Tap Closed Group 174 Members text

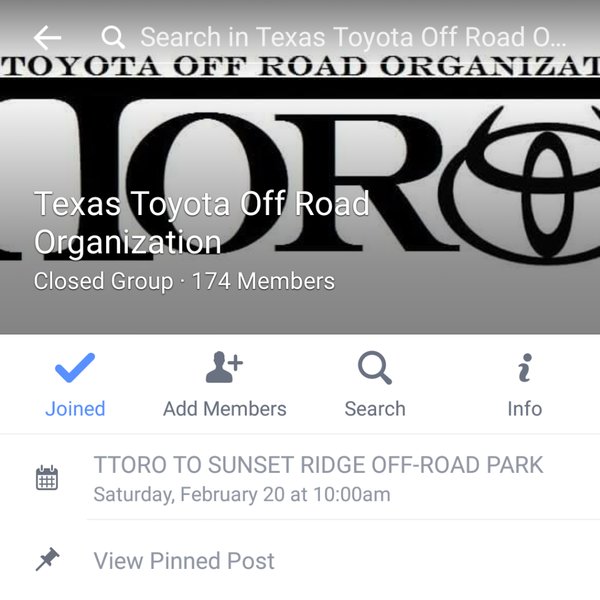tap(184, 281)
